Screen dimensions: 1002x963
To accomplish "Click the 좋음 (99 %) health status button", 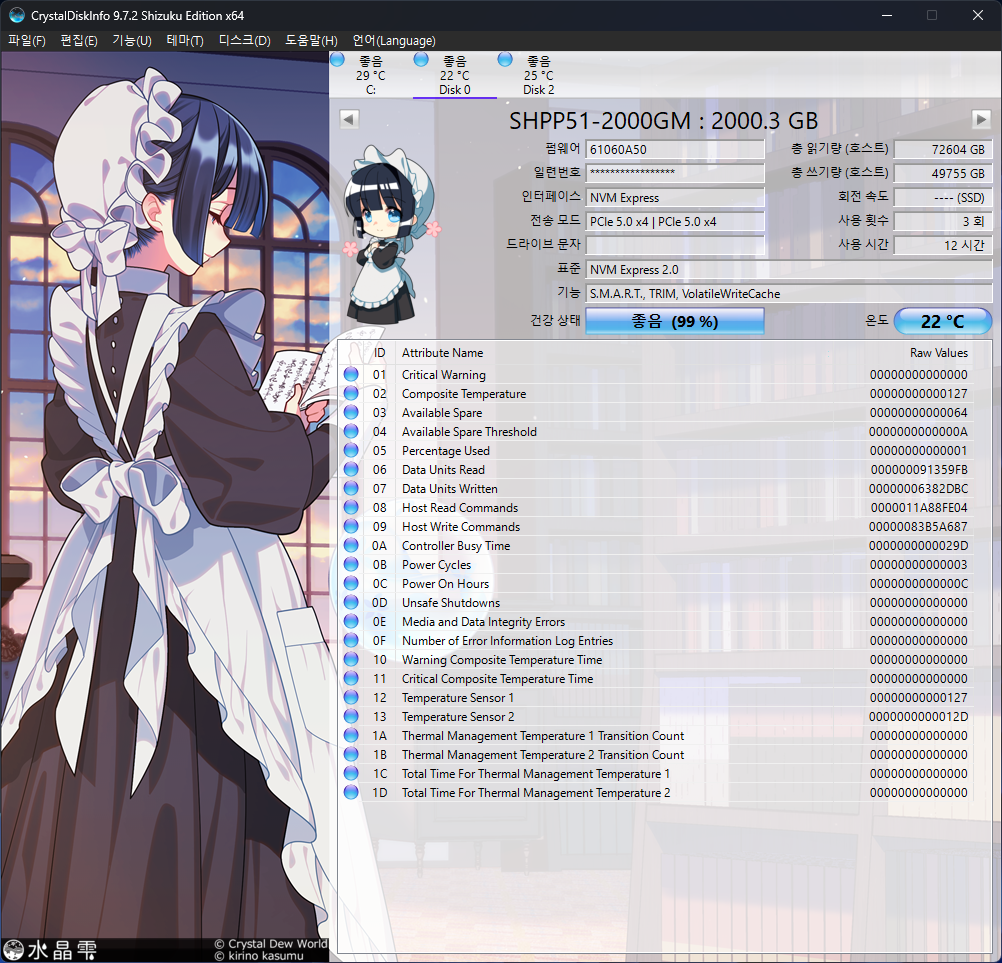I will click(x=674, y=322).
